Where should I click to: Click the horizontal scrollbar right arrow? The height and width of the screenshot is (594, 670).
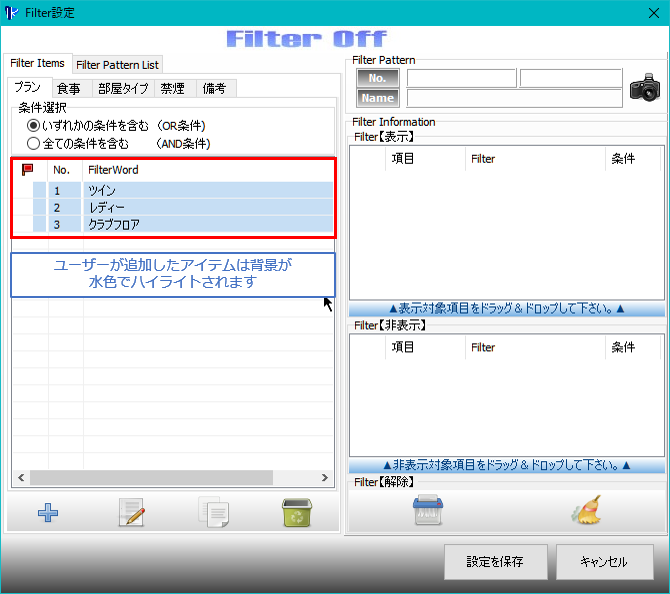pyautogui.click(x=324, y=478)
